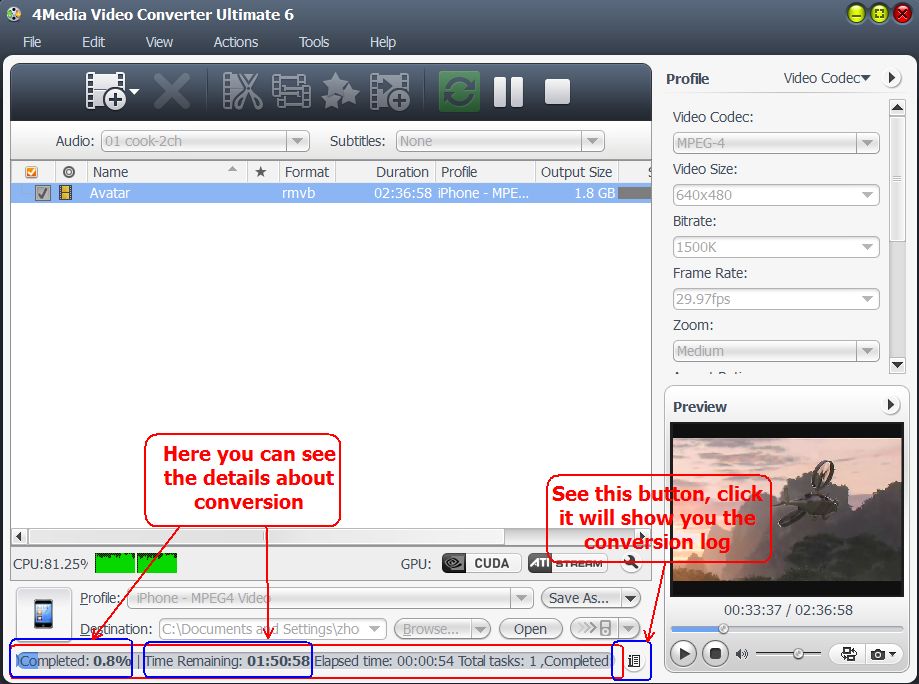Play the preview video
This screenshot has height=684, width=919.
pos(683,654)
